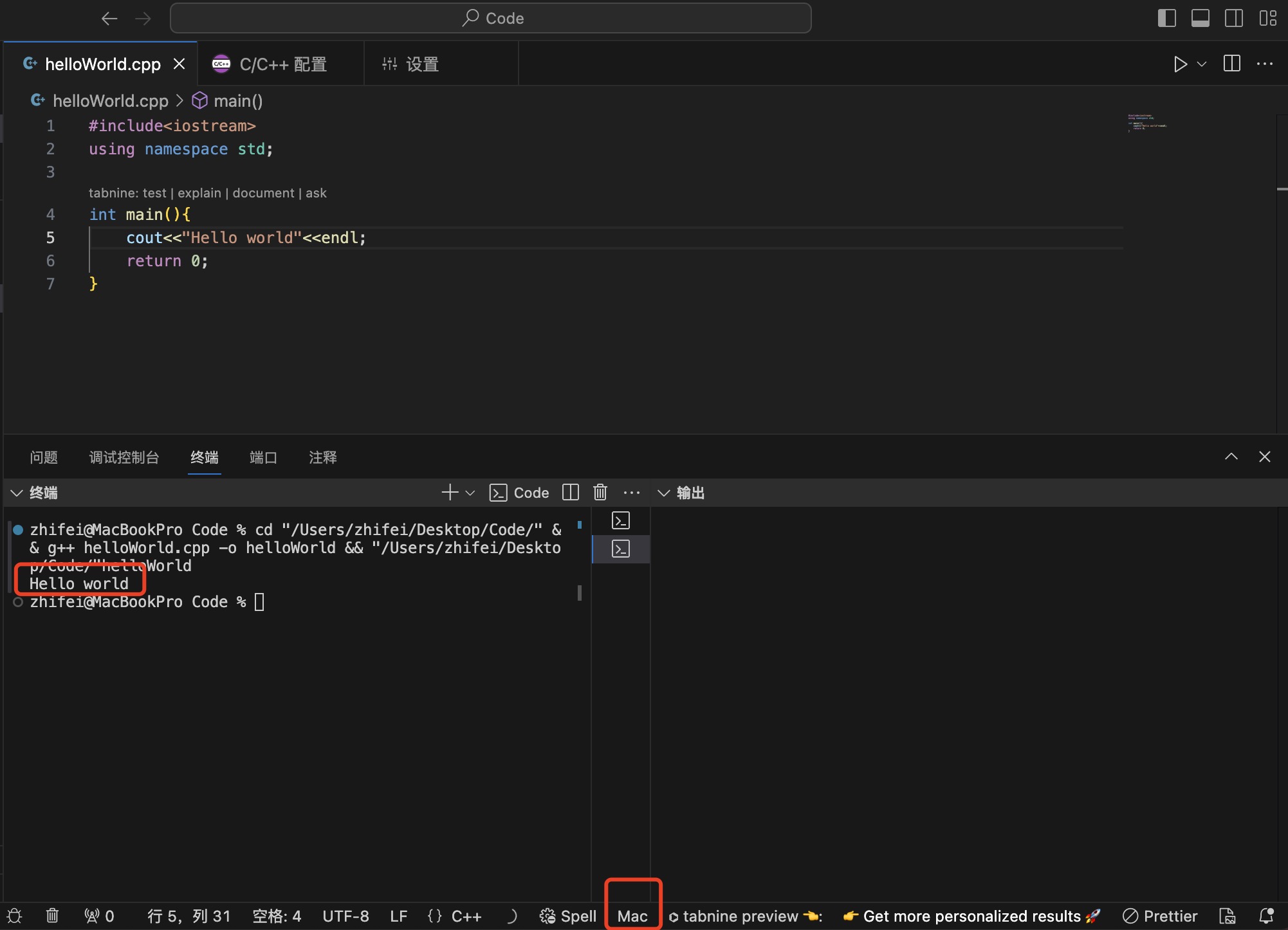Toggle the primary sidebar
This screenshot has height=930, width=1288.
point(1166,18)
